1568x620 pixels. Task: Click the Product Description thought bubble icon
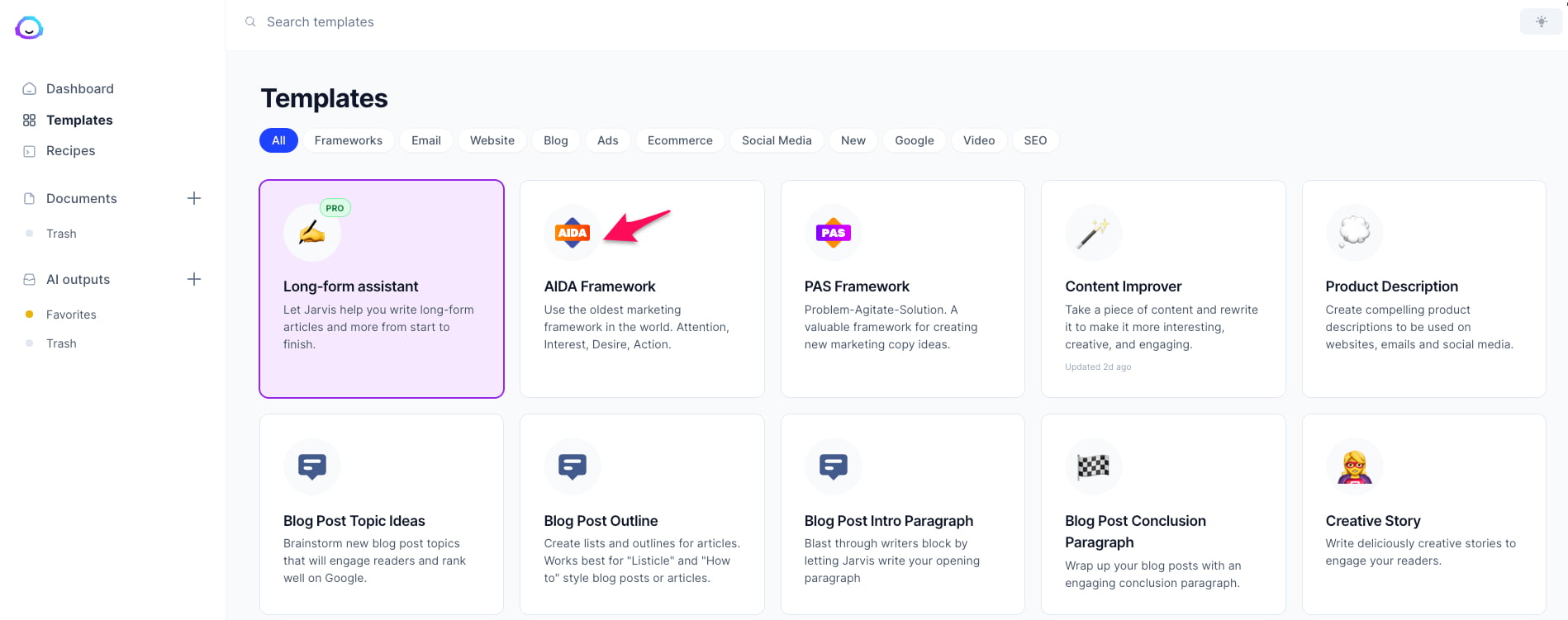[x=1354, y=233]
